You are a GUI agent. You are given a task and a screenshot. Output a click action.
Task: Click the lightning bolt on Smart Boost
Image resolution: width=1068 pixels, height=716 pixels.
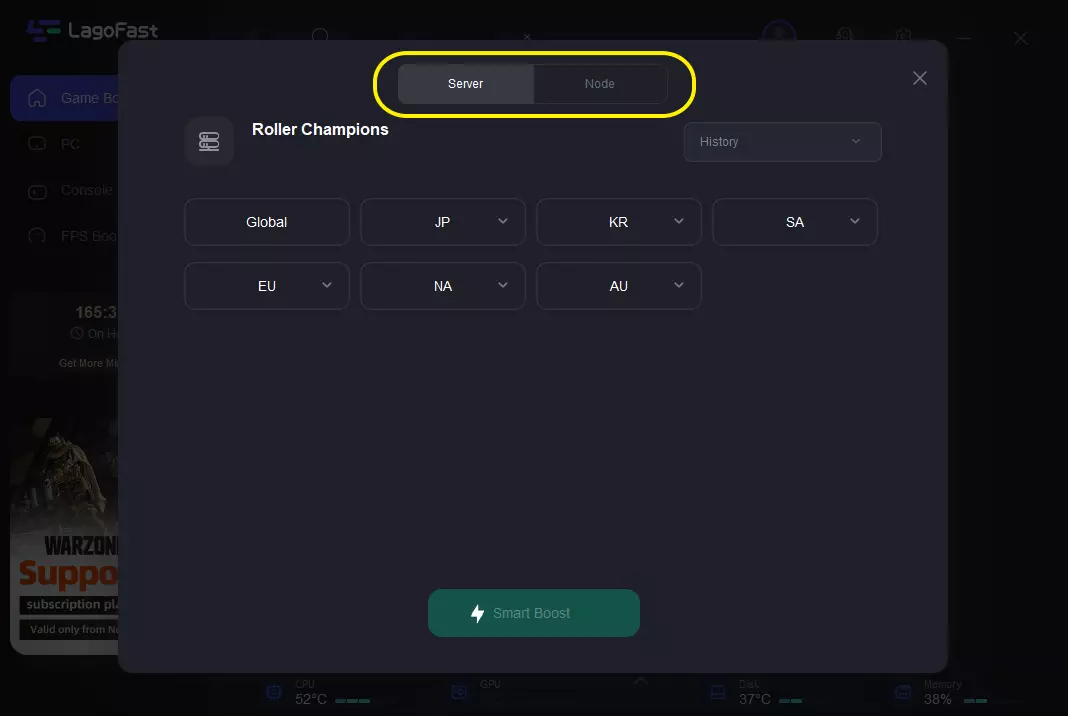tap(477, 613)
